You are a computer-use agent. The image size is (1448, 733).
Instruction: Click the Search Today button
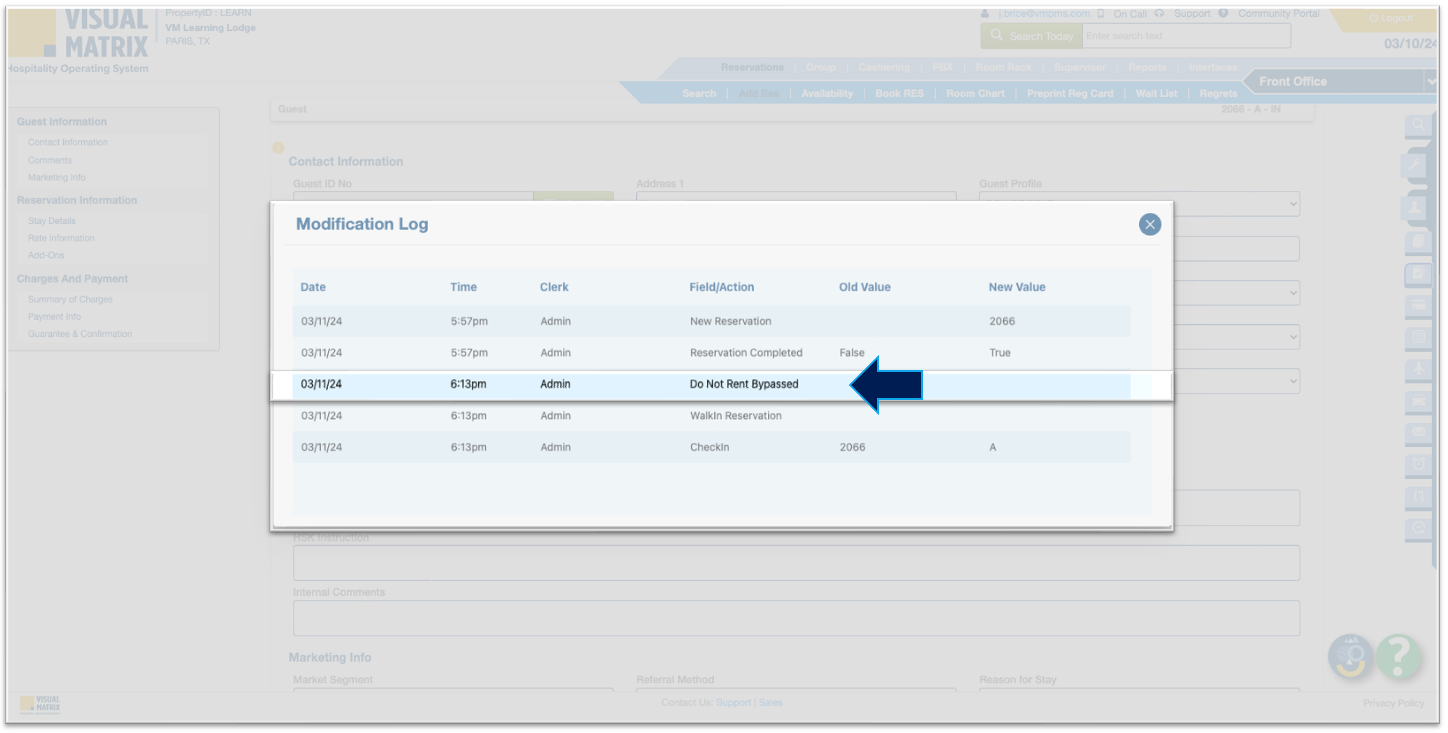[x=1031, y=36]
